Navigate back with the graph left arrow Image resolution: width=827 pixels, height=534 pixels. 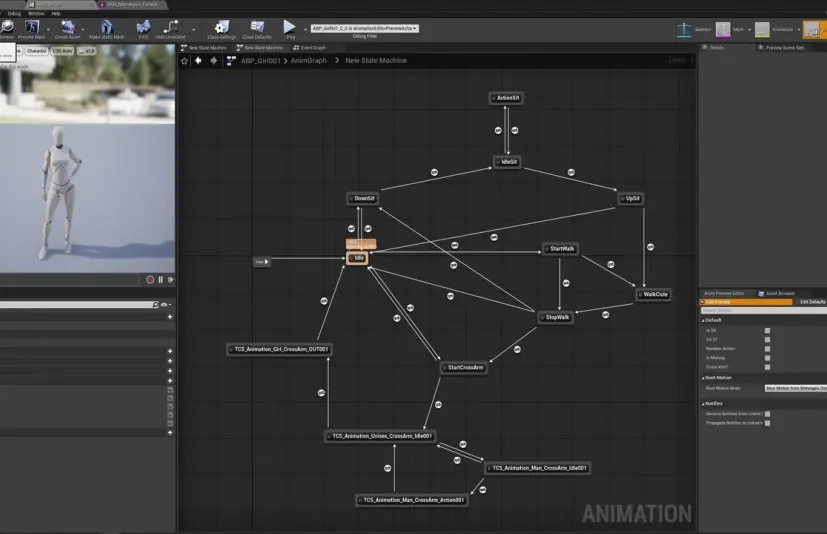pos(198,61)
